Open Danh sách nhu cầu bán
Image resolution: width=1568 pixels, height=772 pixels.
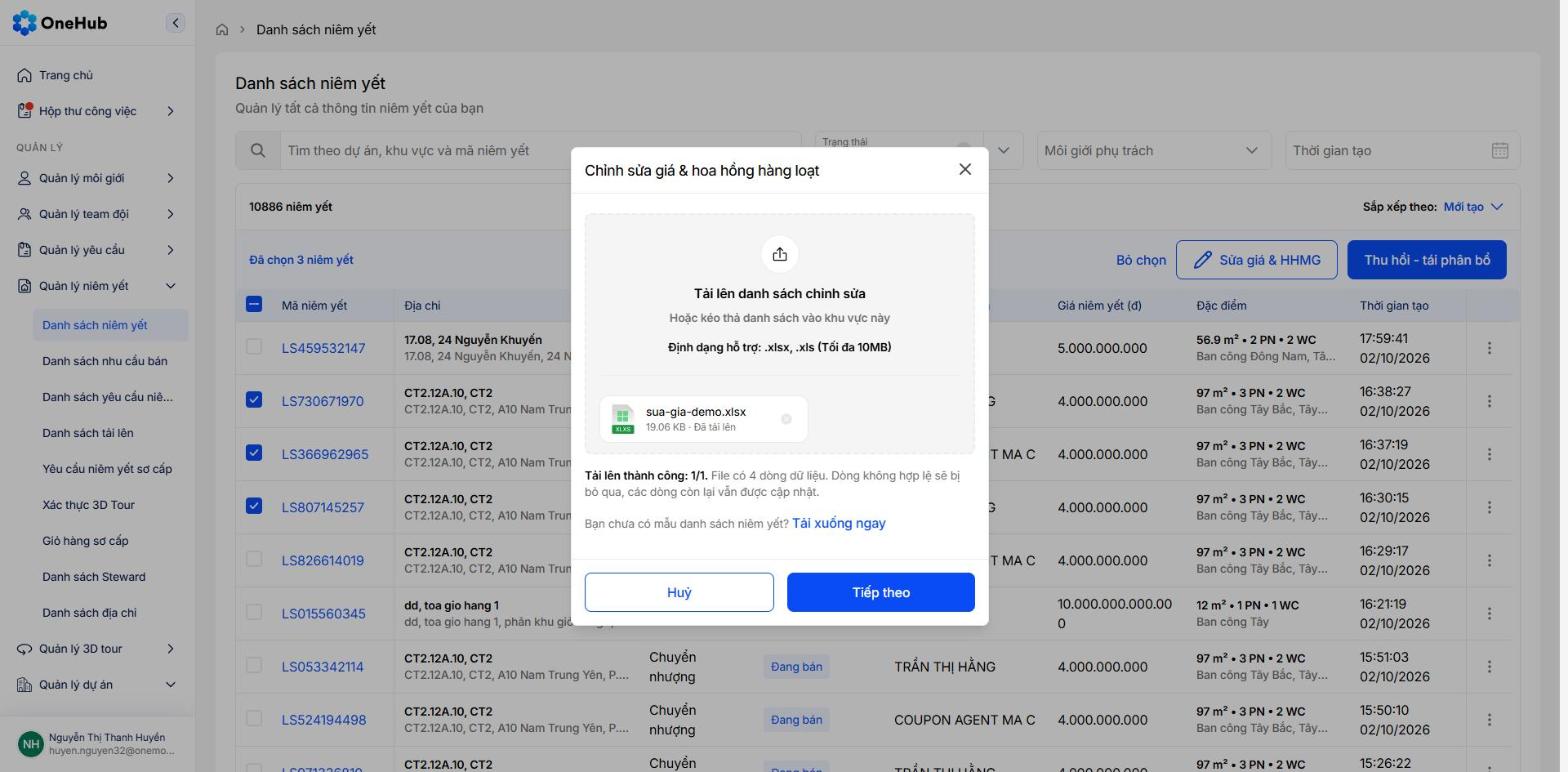click(x=105, y=361)
